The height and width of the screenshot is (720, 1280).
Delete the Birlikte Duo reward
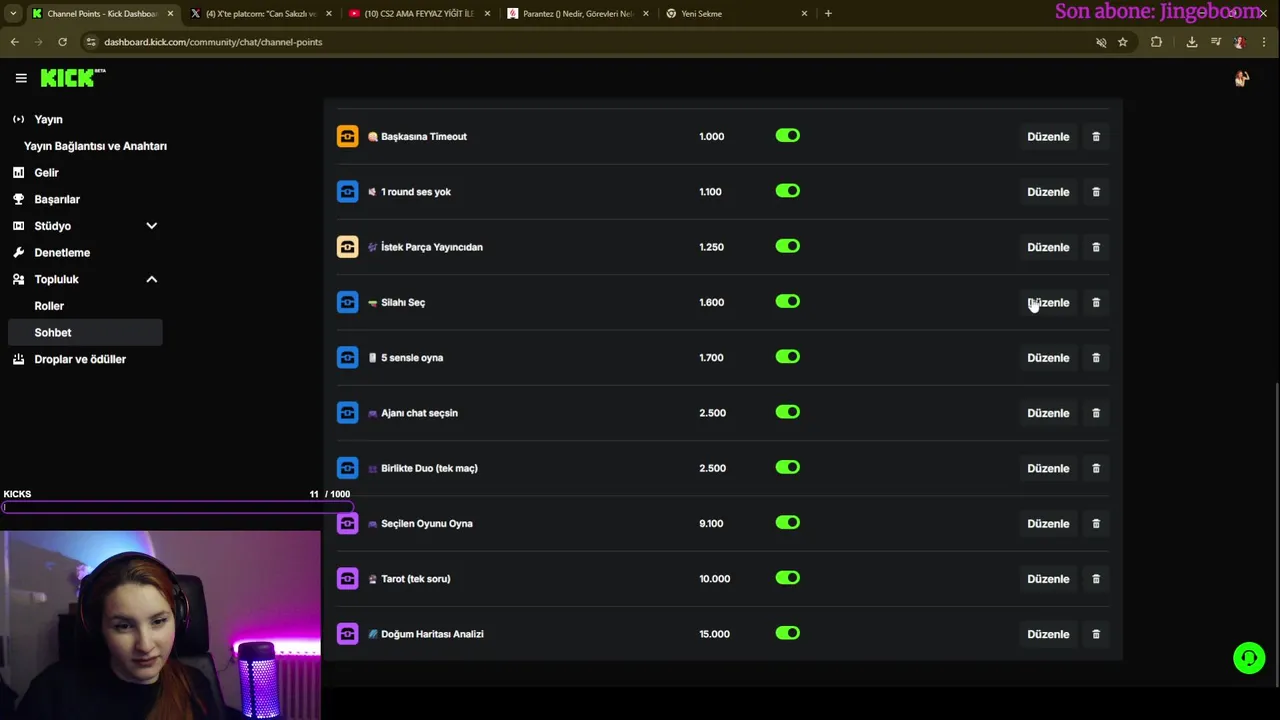point(1096,468)
